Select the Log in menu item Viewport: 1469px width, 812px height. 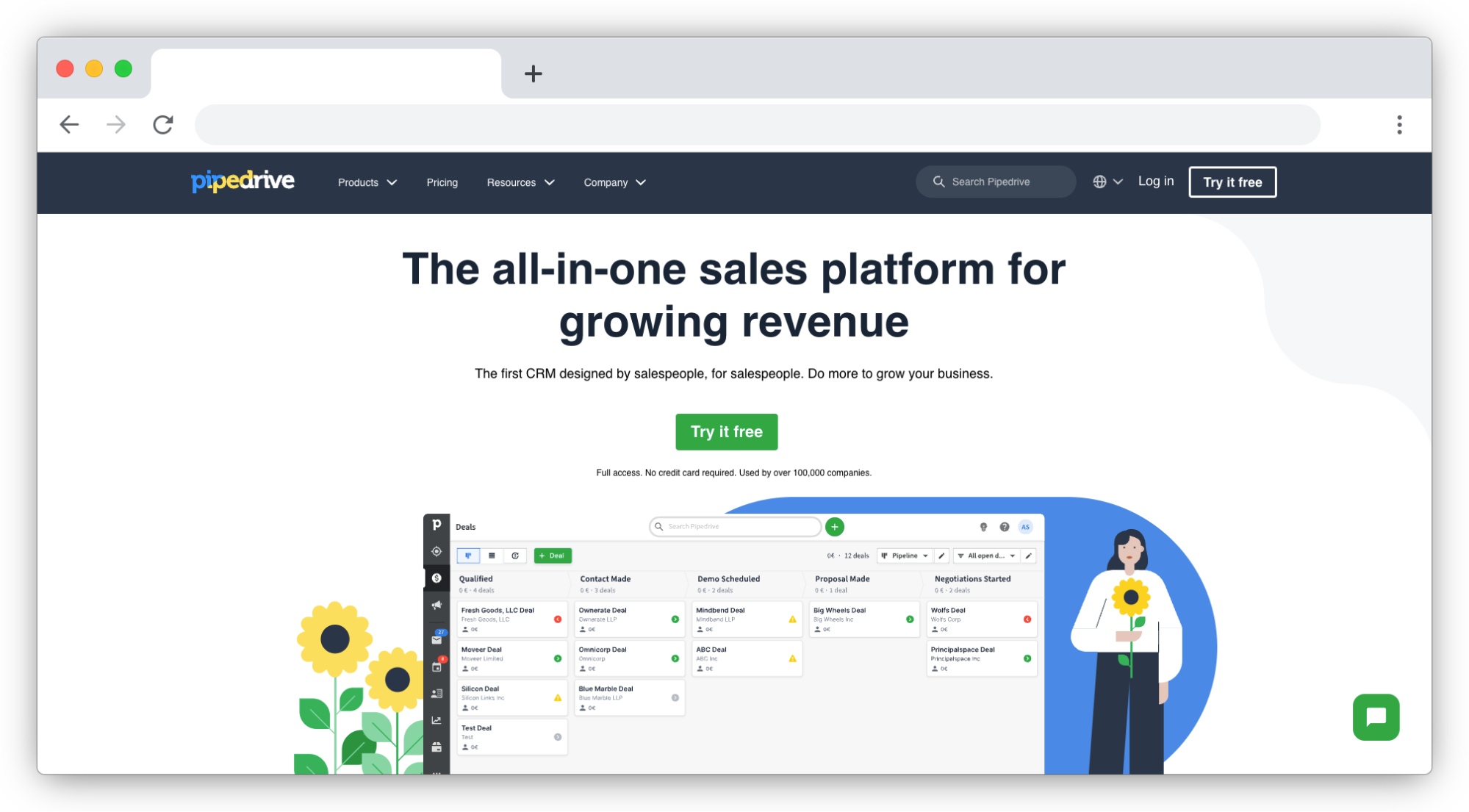point(1155,182)
